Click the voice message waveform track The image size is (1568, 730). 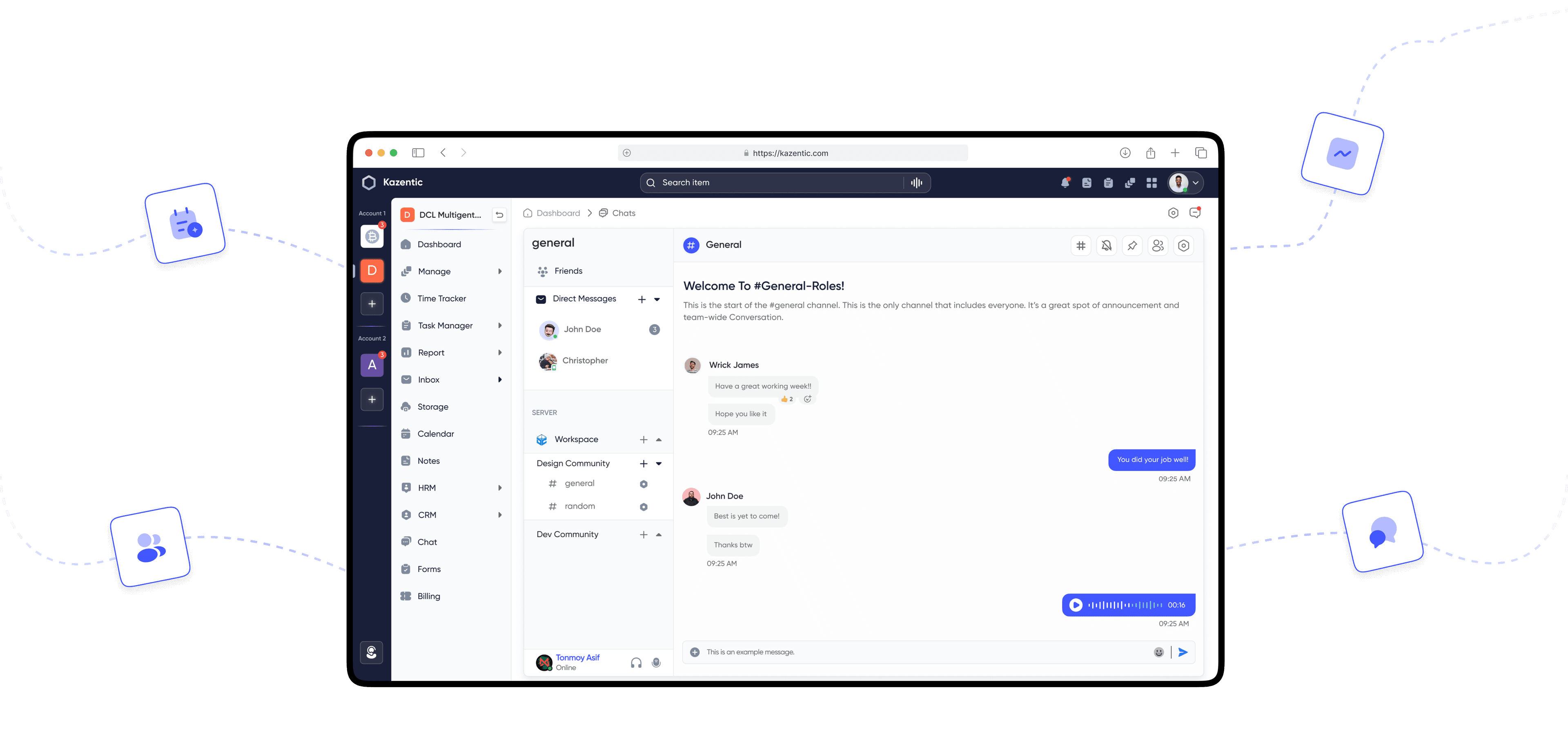[x=1125, y=605]
